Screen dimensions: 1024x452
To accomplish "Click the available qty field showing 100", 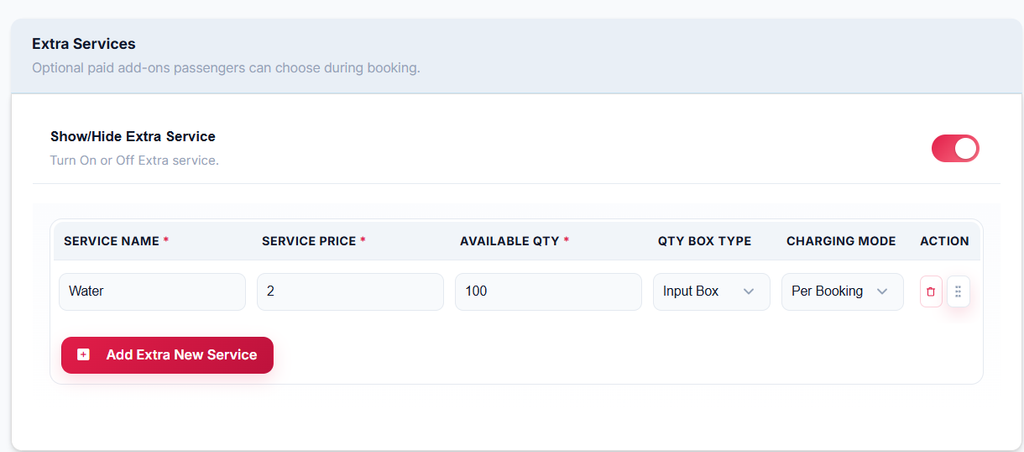I will coord(548,291).
